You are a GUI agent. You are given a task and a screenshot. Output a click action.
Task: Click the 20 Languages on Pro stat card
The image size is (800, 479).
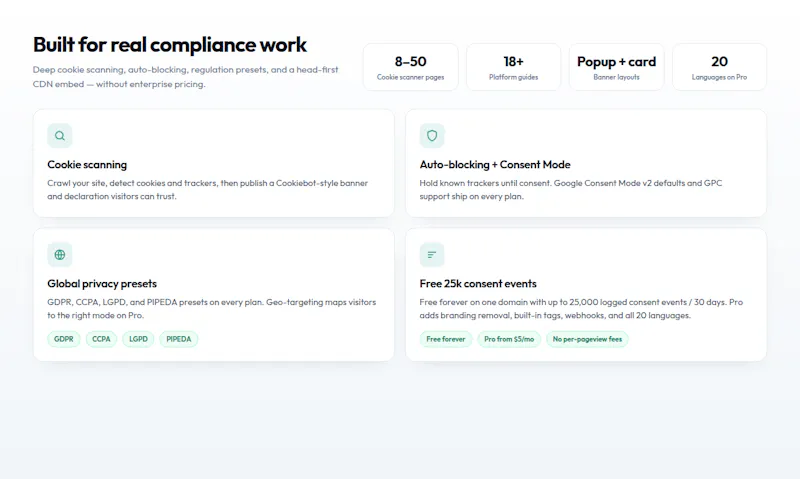[719, 67]
